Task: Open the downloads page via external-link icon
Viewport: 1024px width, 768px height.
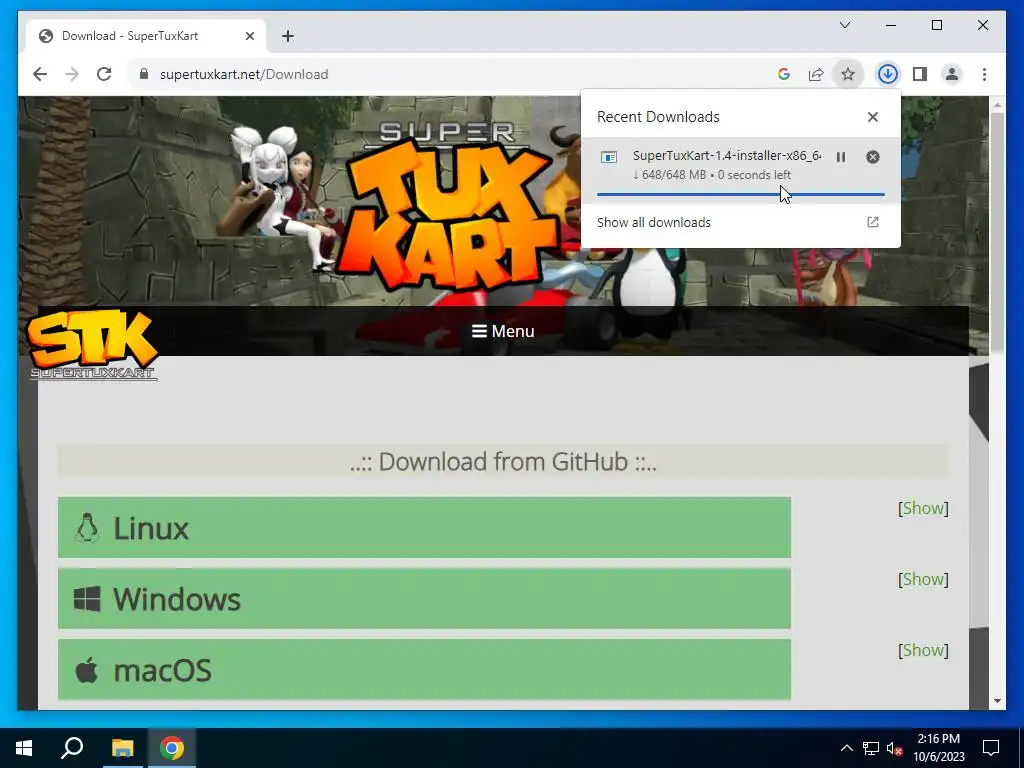Action: pyautogui.click(x=872, y=222)
